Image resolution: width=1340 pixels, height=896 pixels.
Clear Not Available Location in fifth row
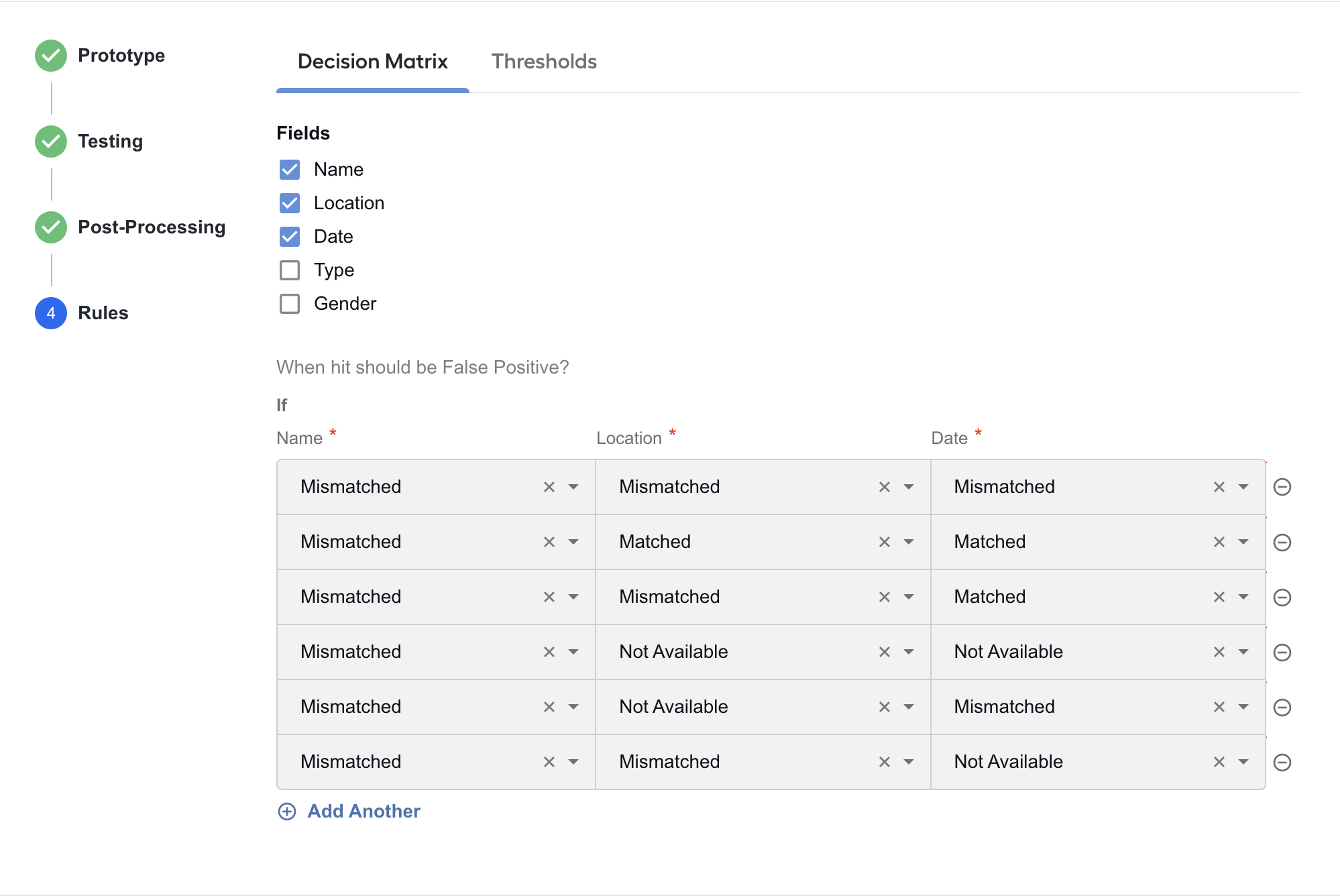885,707
